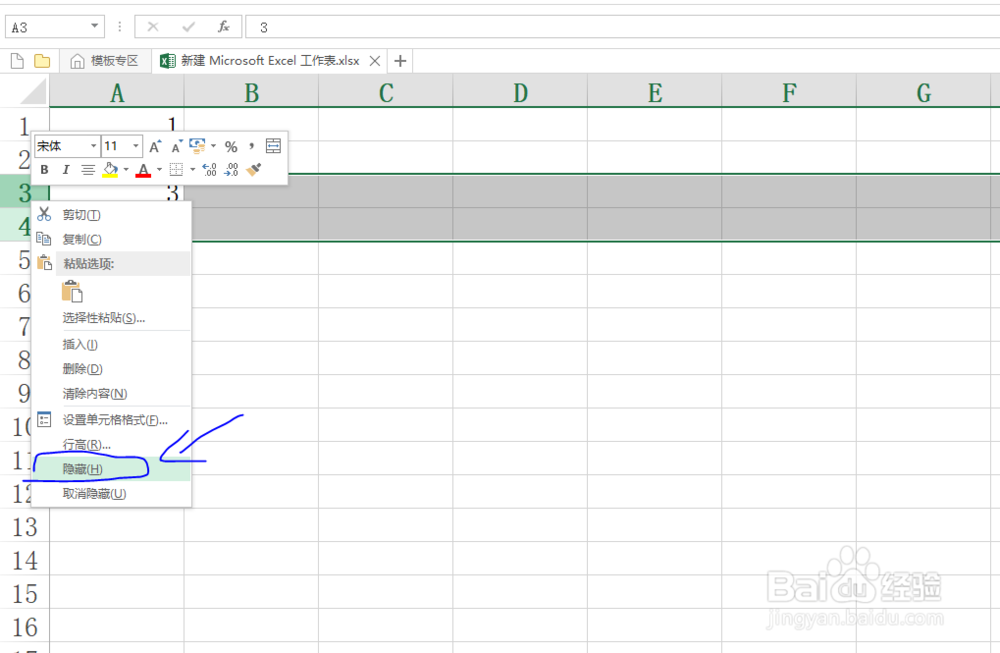Choose 行高(R)... from the context menu
This screenshot has width=1000, height=653.
[111, 444]
